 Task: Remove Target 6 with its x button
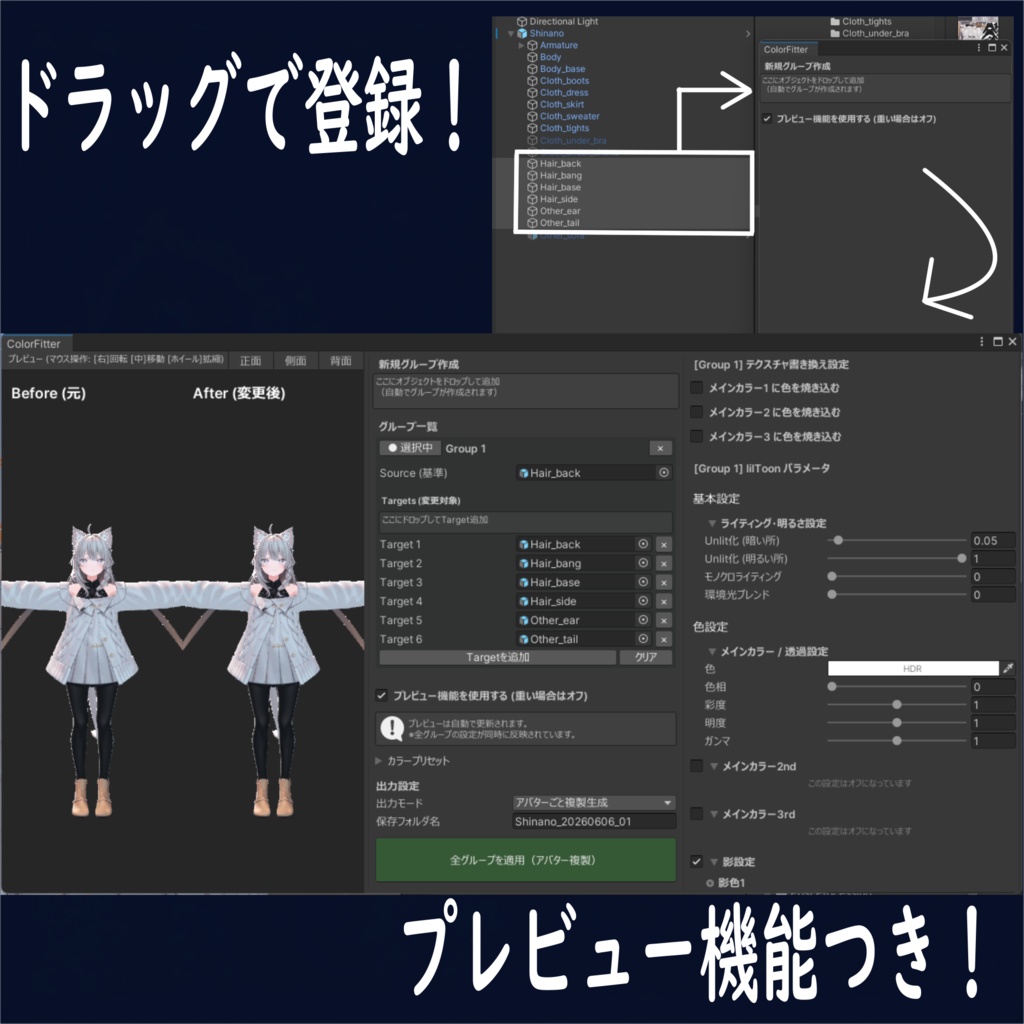point(664,639)
